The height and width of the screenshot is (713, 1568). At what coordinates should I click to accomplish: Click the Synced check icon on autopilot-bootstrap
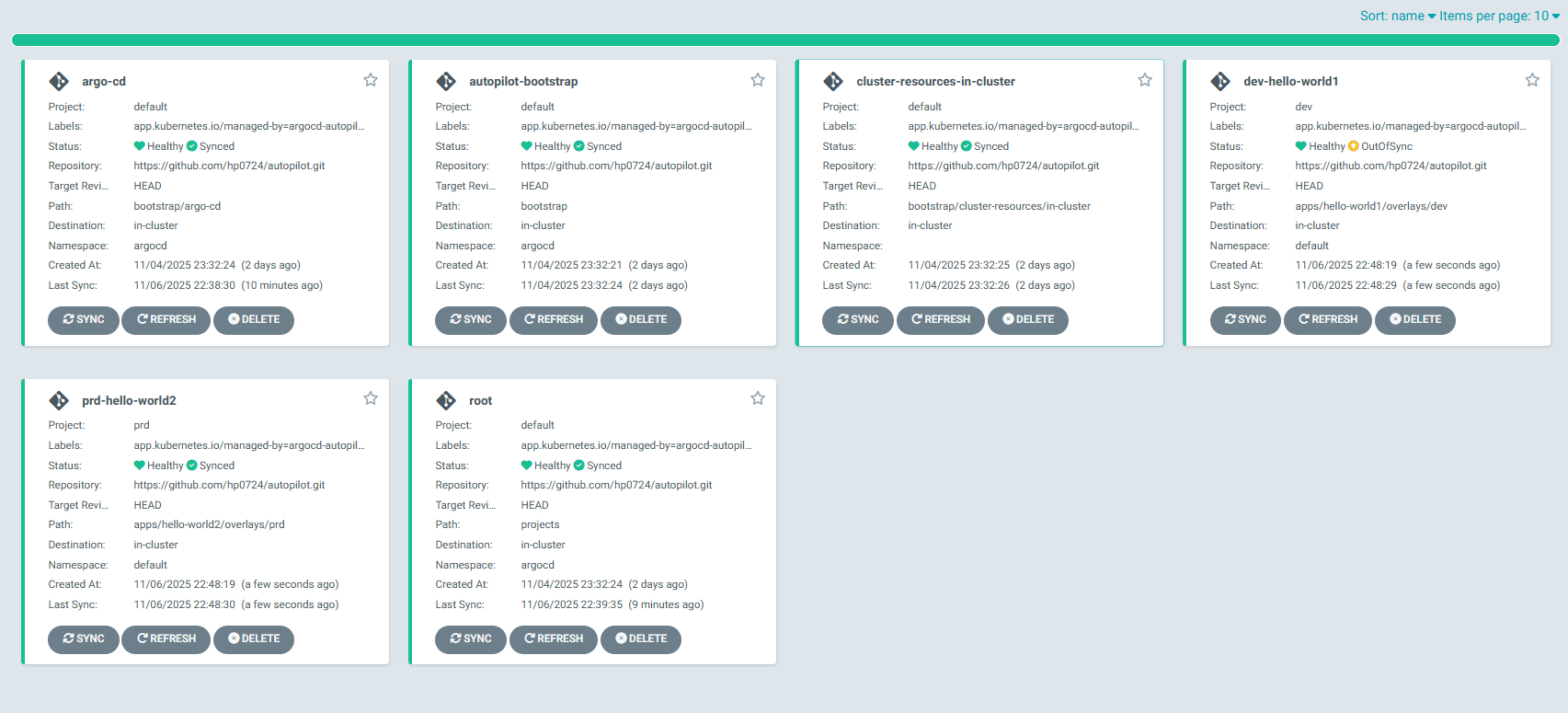[579, 146]
